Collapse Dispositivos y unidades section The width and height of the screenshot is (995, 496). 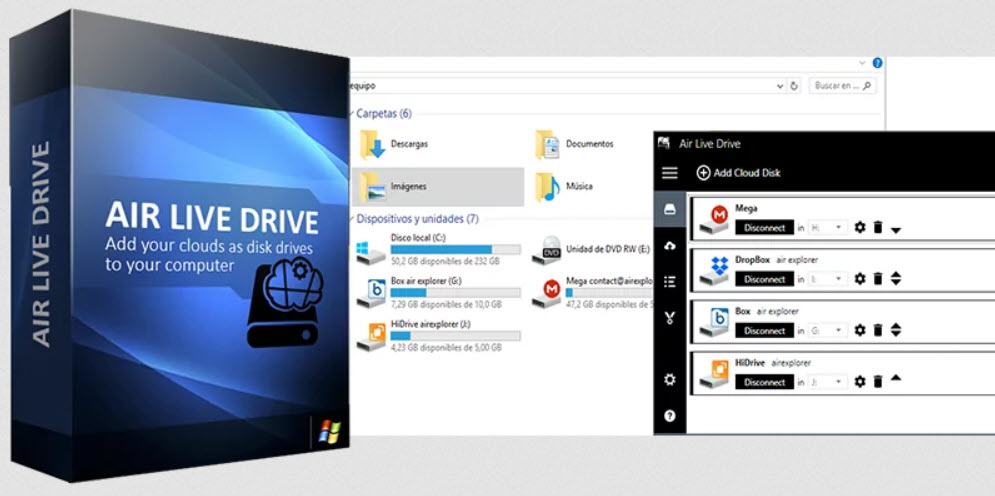click(351, 219)
